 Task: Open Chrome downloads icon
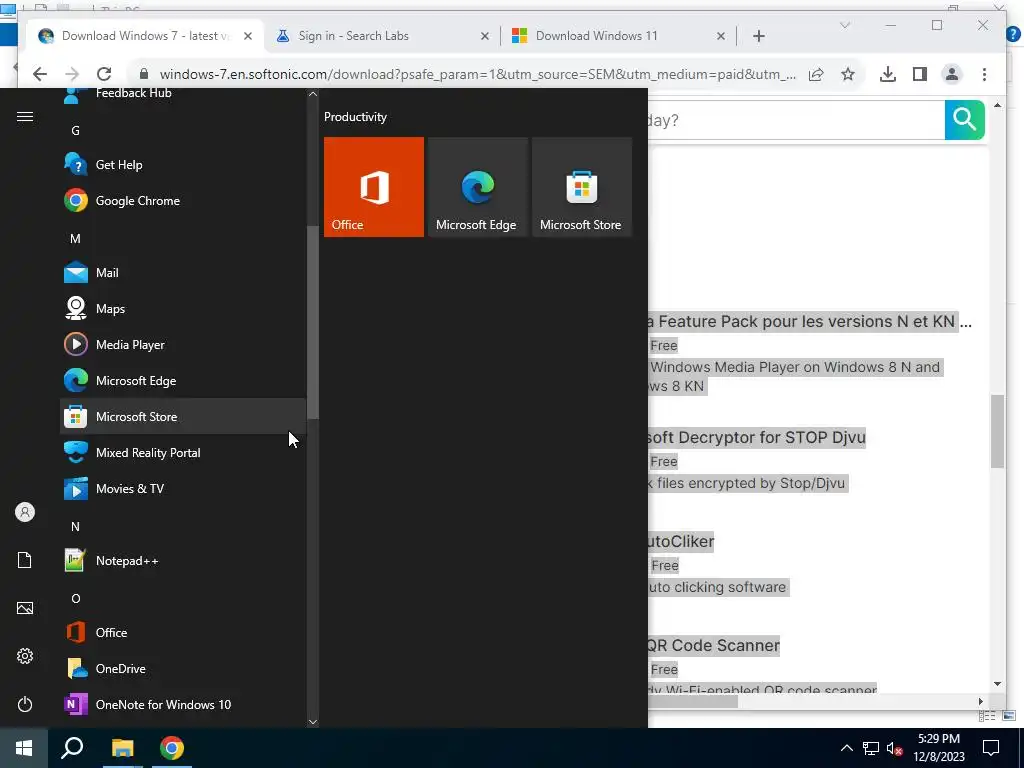[x=888, y=74]
